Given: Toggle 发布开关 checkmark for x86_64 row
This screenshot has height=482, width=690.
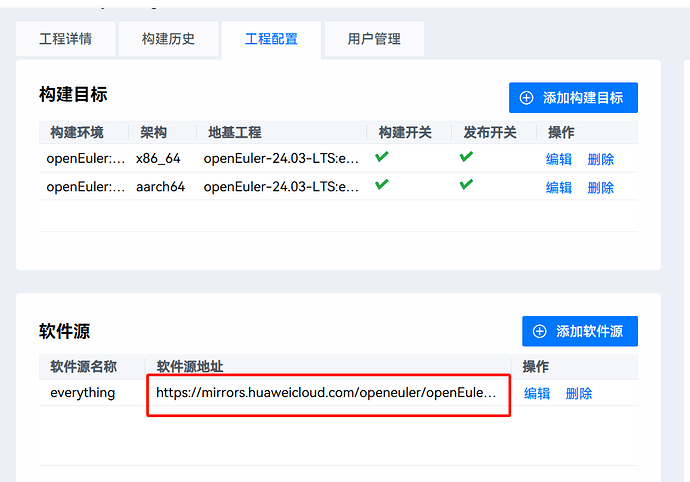Looking at the screenshot, I should coord(466,158).
